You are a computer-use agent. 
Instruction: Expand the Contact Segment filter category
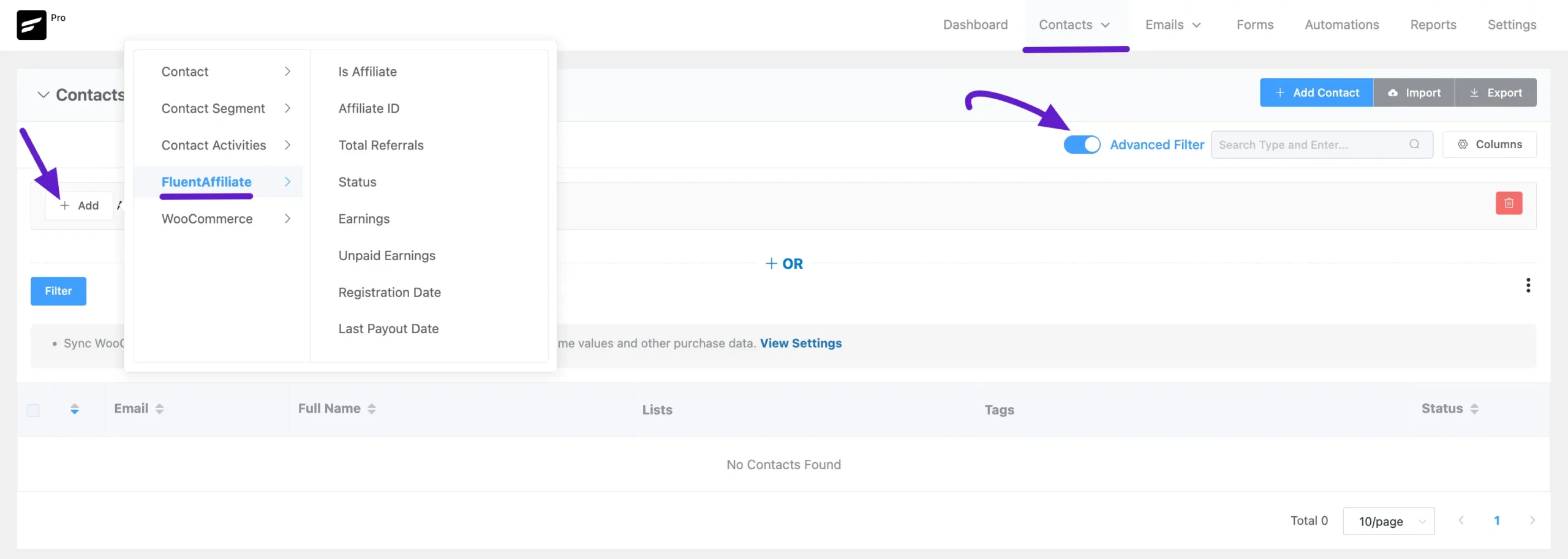[219, 108]
